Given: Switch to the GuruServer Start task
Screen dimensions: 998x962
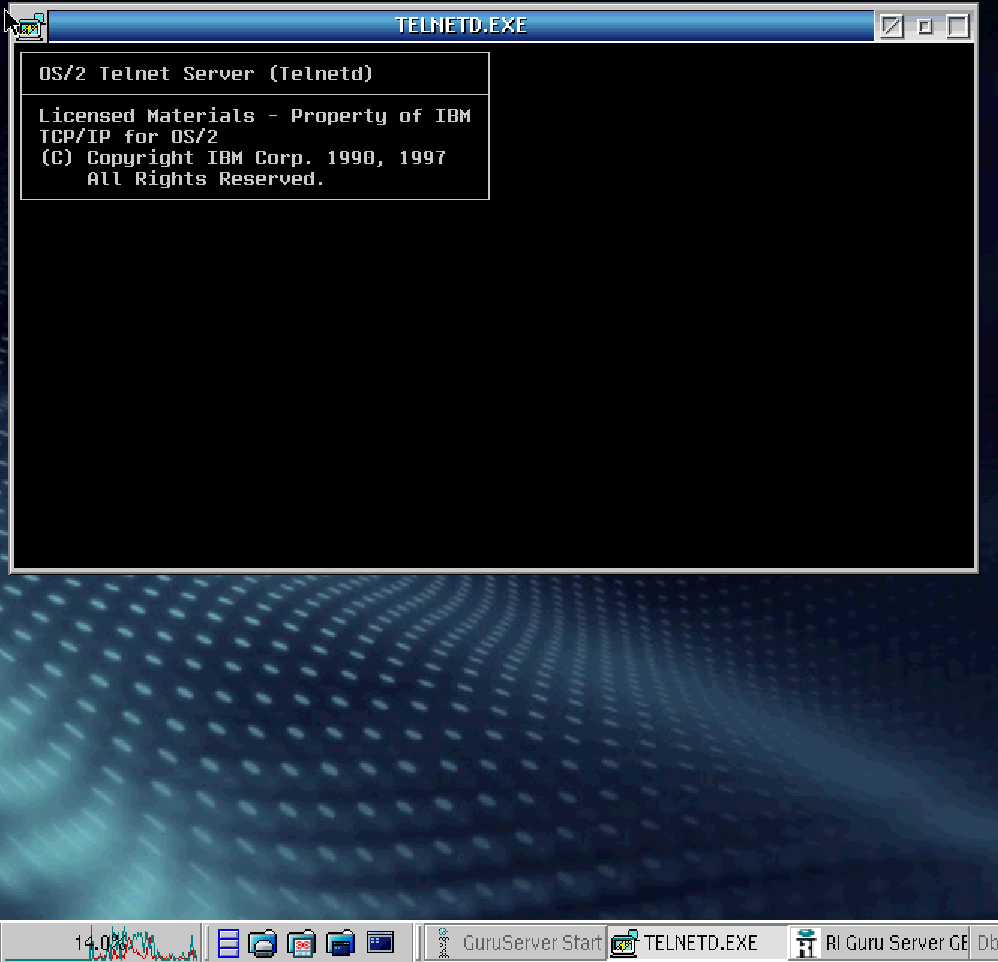Looking at the screenshot, I should pyautogui.click(x=516, y=942).
